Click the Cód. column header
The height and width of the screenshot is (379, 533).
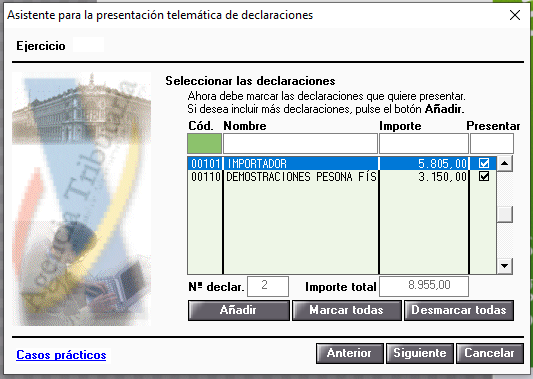201,126
